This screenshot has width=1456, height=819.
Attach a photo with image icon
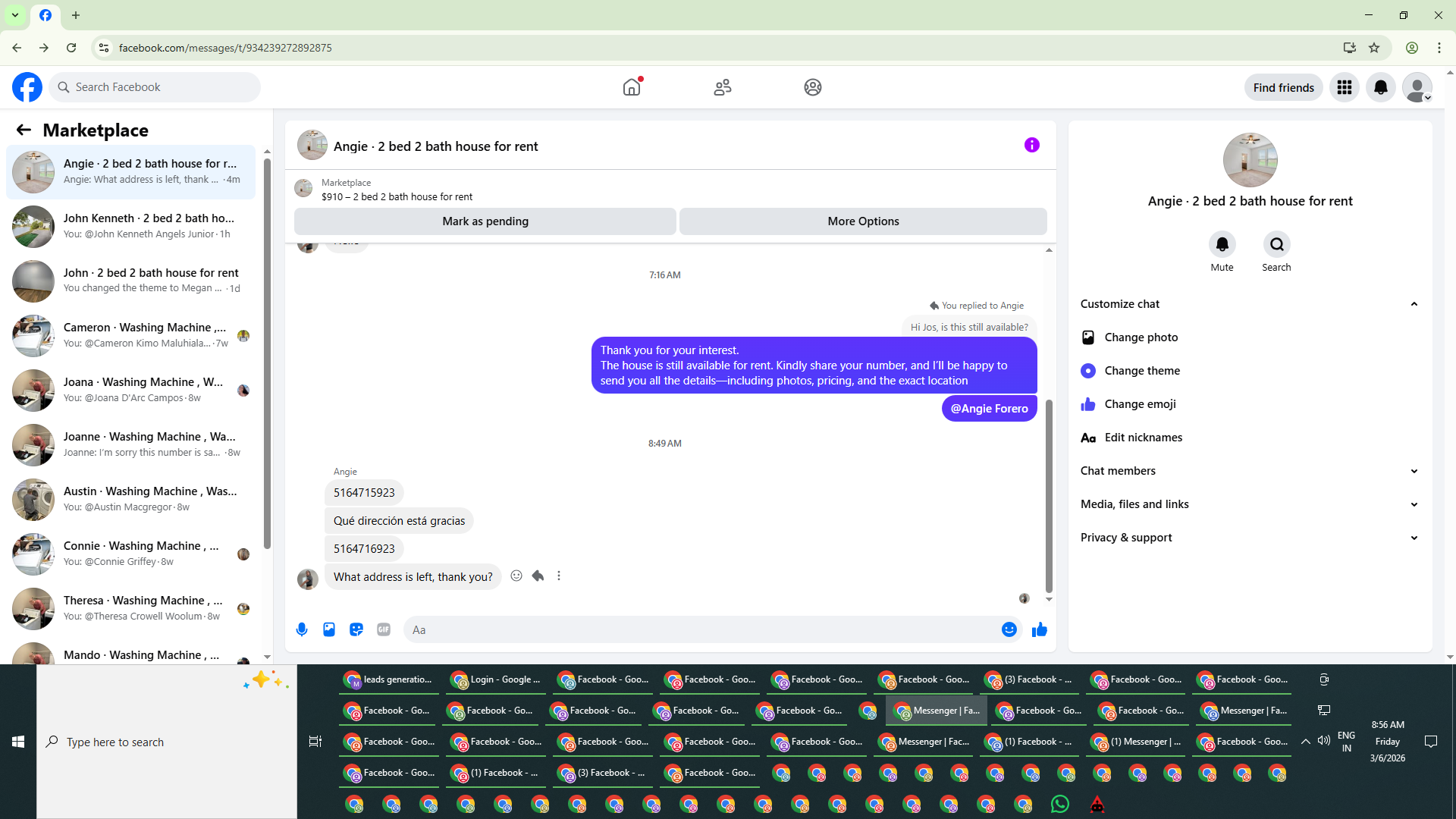pos(329,629)
